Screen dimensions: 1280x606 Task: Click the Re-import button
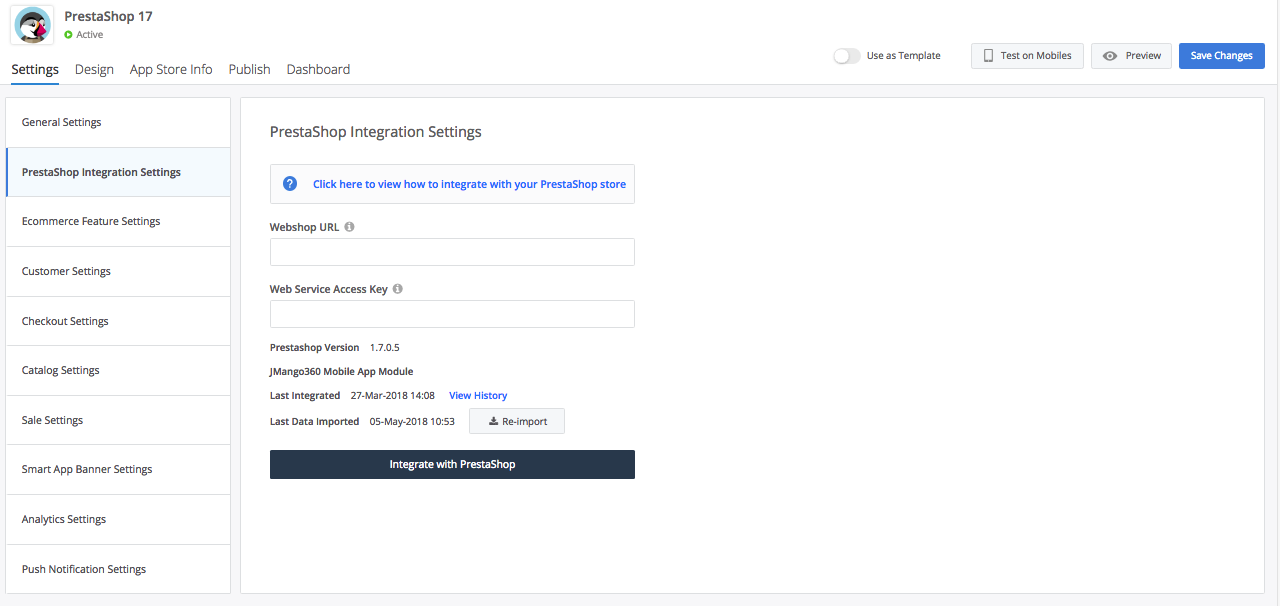pos(517,421)
